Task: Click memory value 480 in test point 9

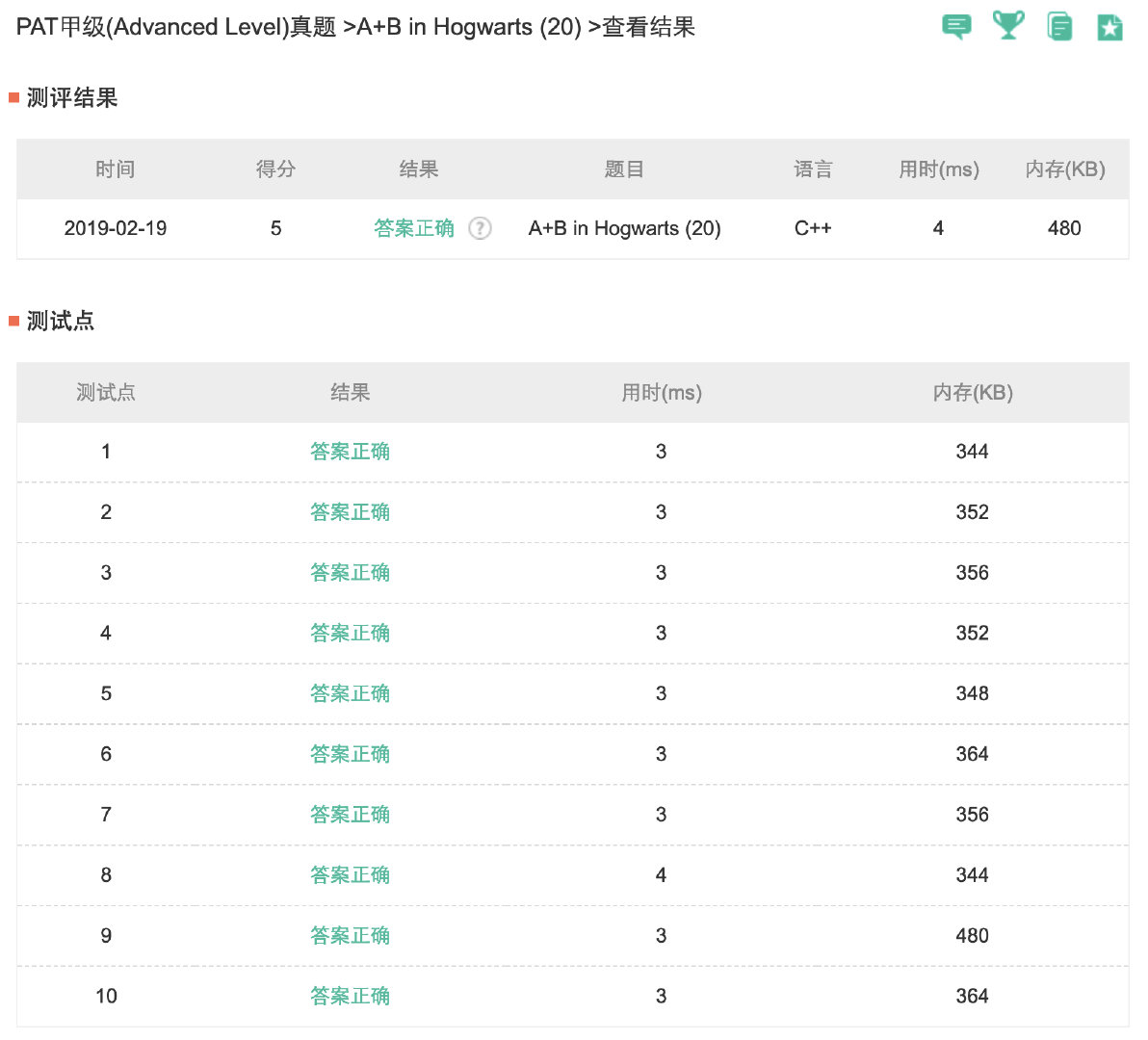Action: (973, 935)
